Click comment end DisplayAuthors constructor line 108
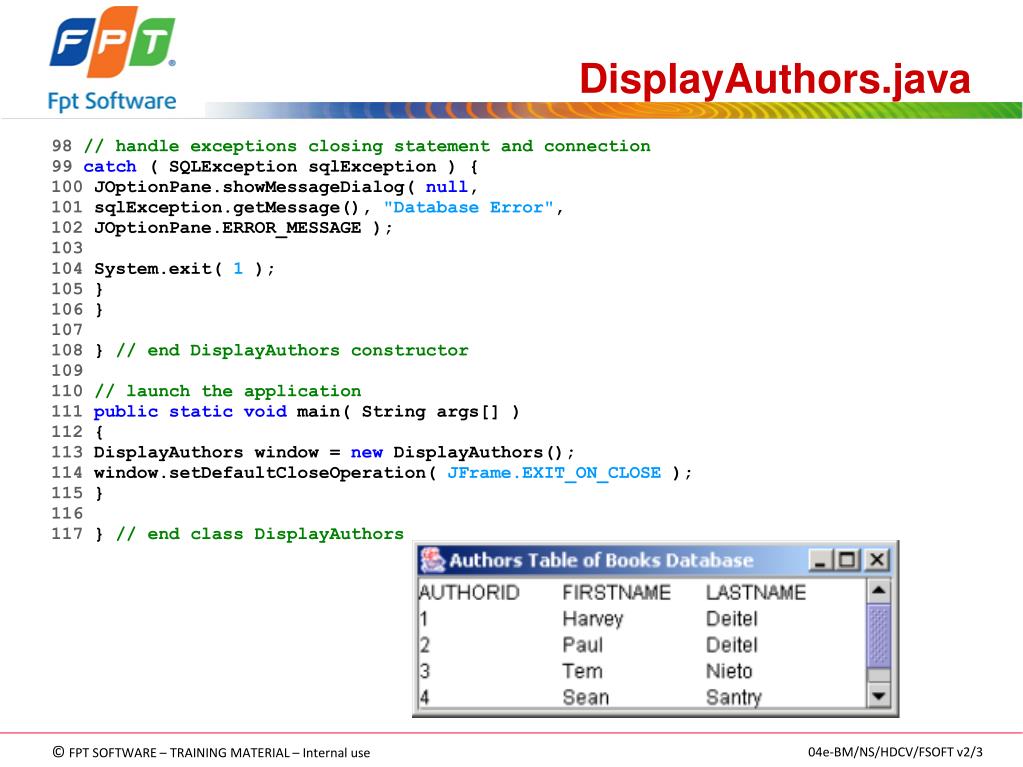The image size is (1023, 767). tap(292, 350)
